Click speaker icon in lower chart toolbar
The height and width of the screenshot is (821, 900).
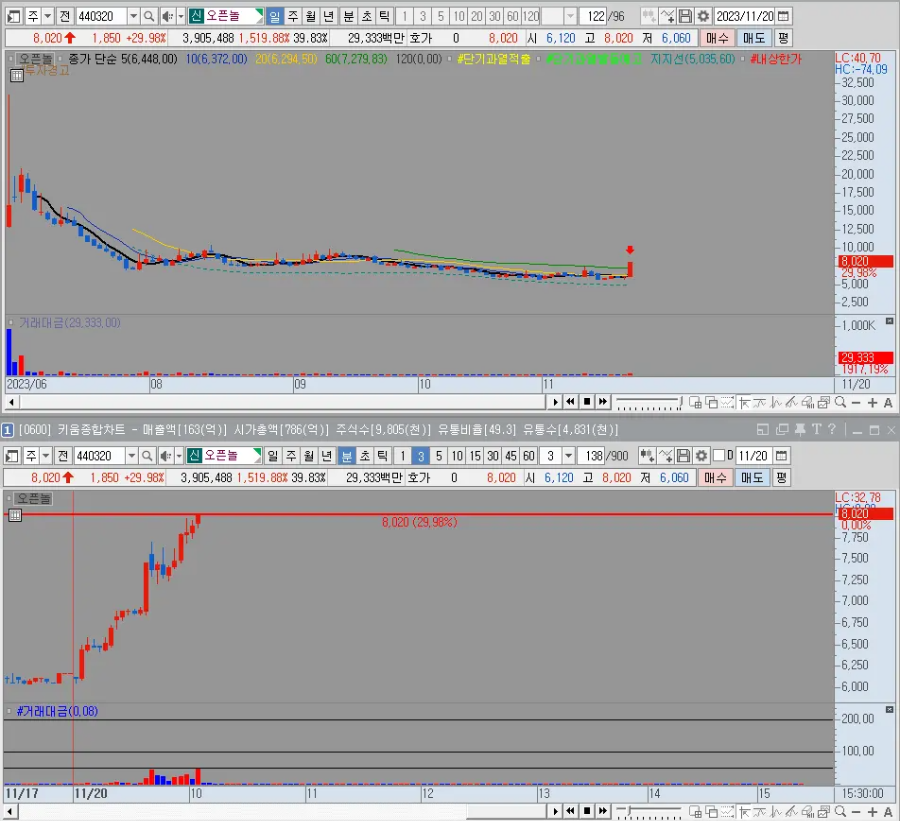165,456
